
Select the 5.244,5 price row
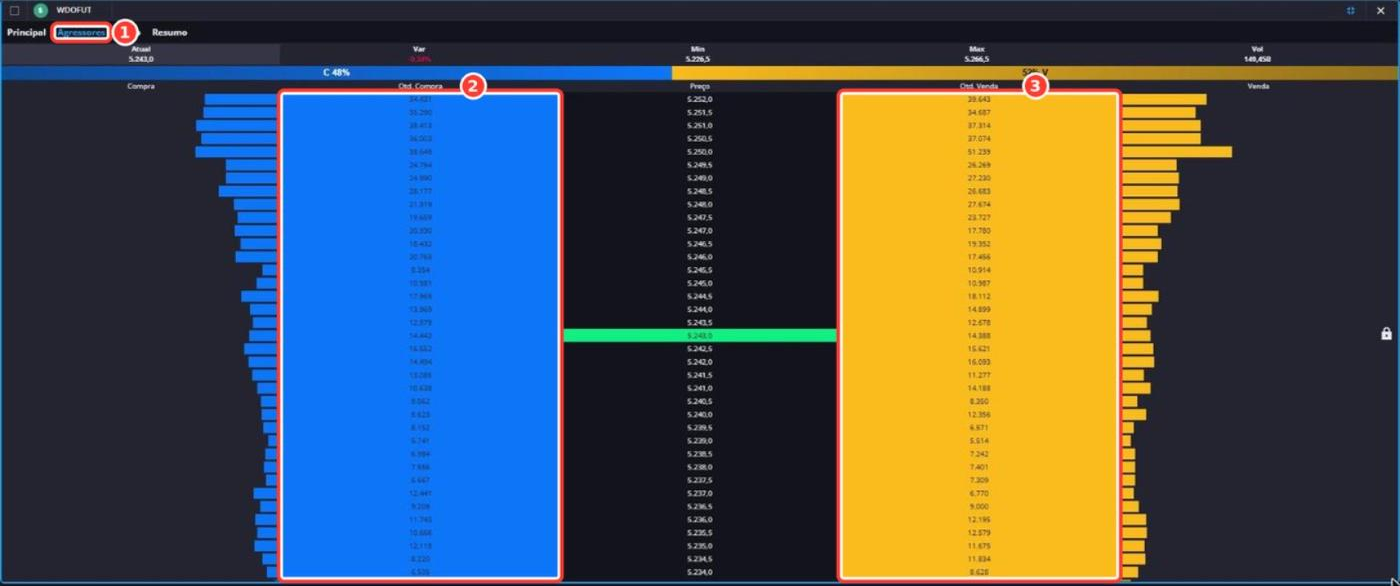pyautogui.click(x=700, y=296)
